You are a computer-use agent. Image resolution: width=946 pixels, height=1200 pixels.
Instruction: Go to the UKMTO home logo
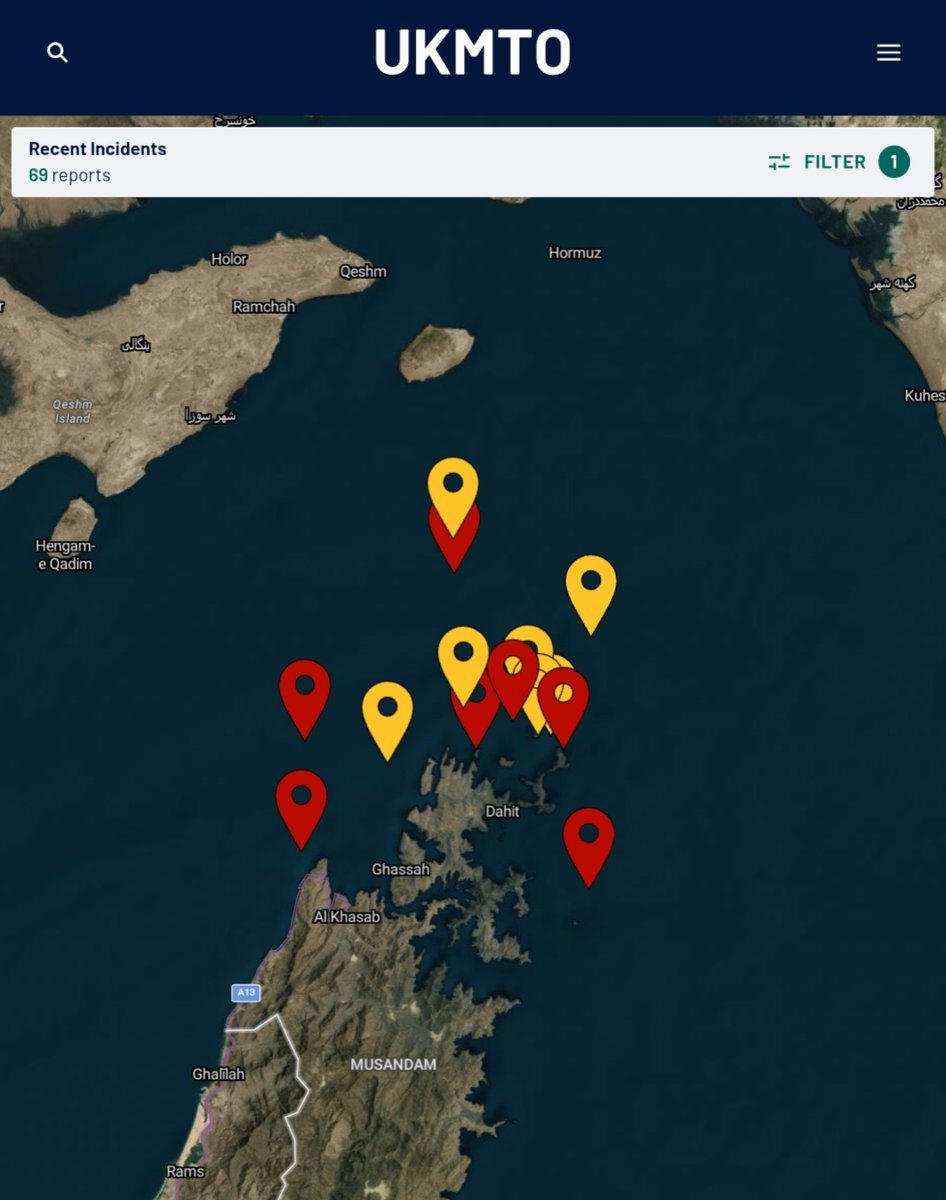pyautogui.click(x=472, y=52)
